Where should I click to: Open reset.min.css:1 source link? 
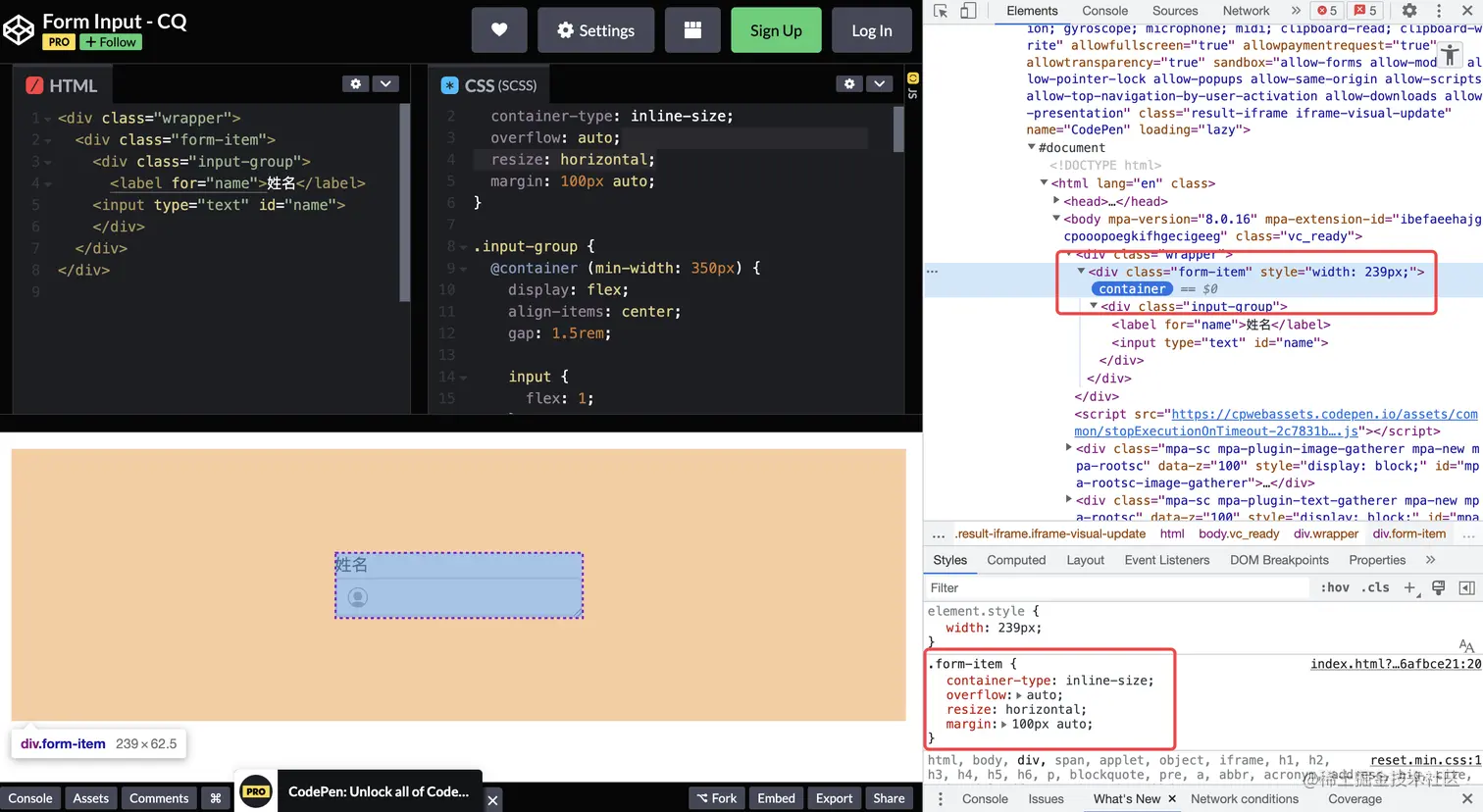[1426, 760]
